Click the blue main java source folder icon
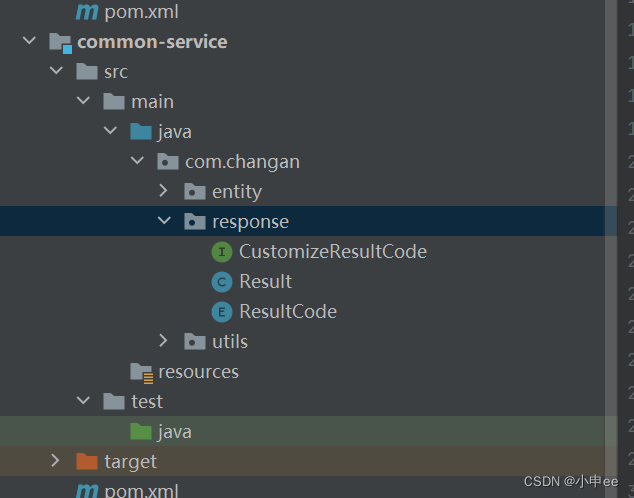 (142, 132)
